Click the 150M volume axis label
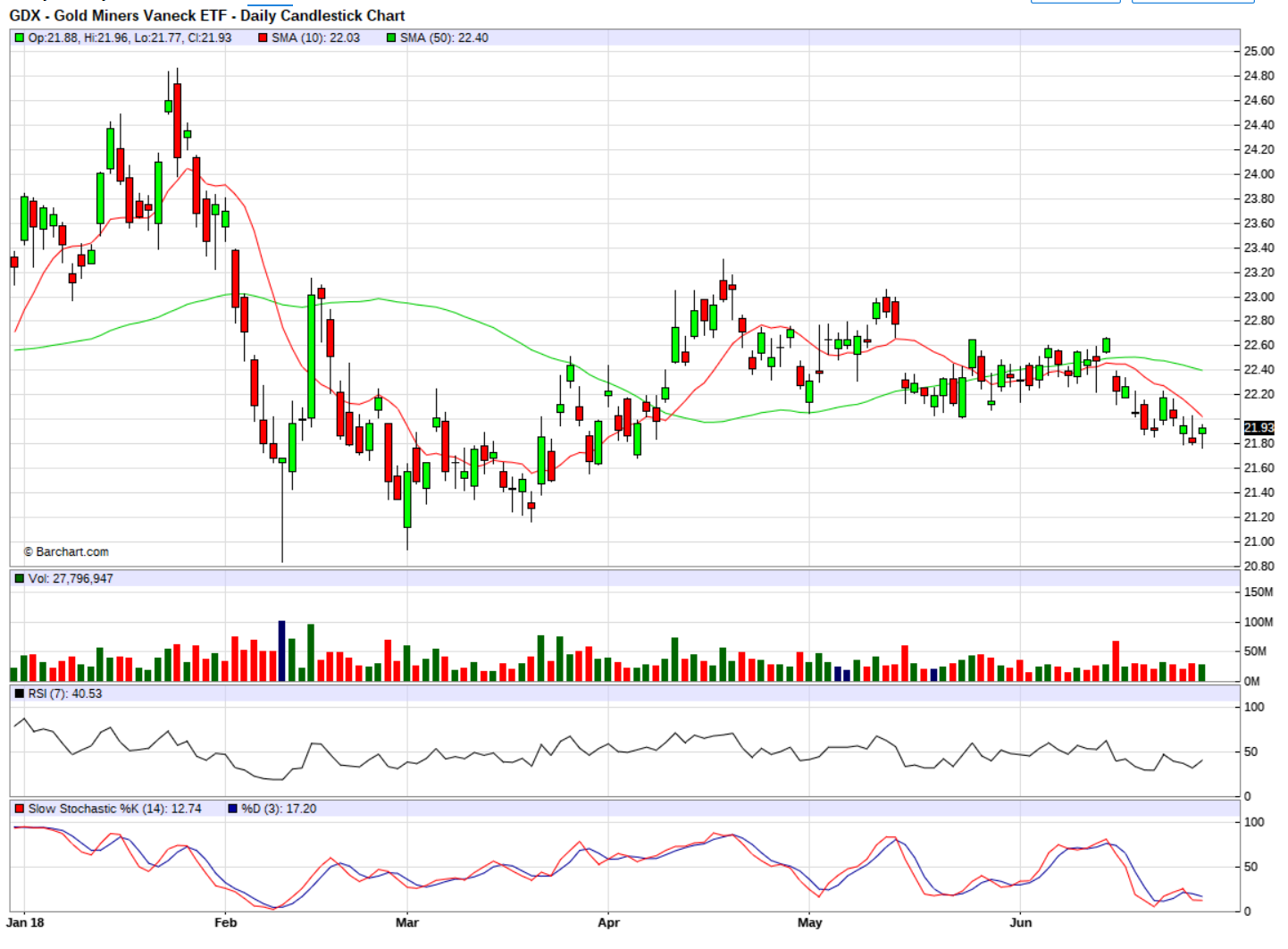This screenshot has height=949, width=1288. (1259, 592)
